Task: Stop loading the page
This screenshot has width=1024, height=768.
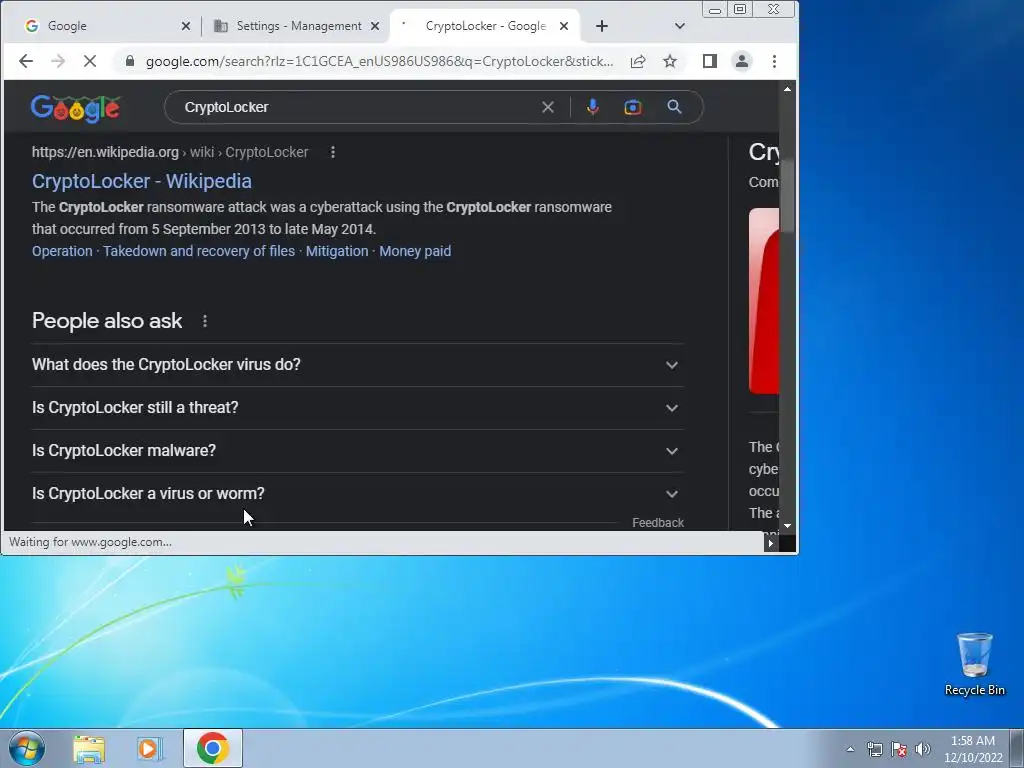Action: [x=90, y=61]
